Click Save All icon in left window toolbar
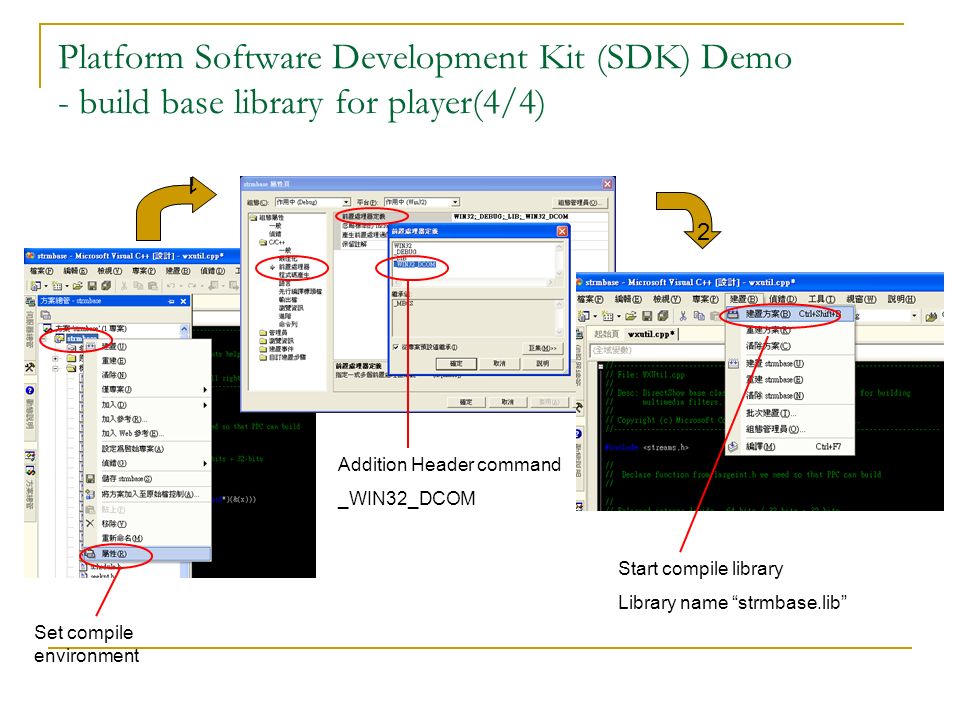Screen dimensions: 960x720 (x=106, y=285)
